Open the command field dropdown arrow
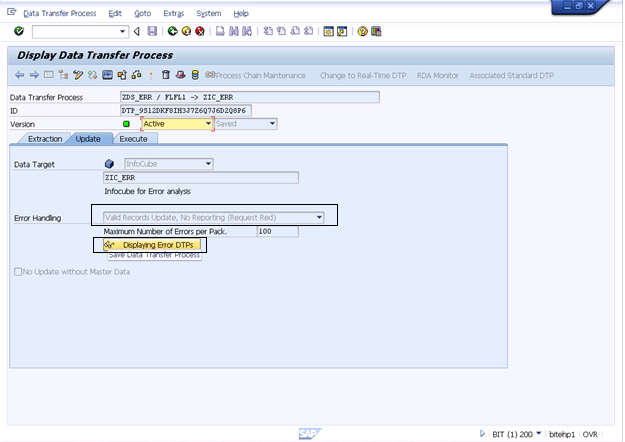Image resolution: width=625 pixels, height=442 pixels. tap(122, 31)
